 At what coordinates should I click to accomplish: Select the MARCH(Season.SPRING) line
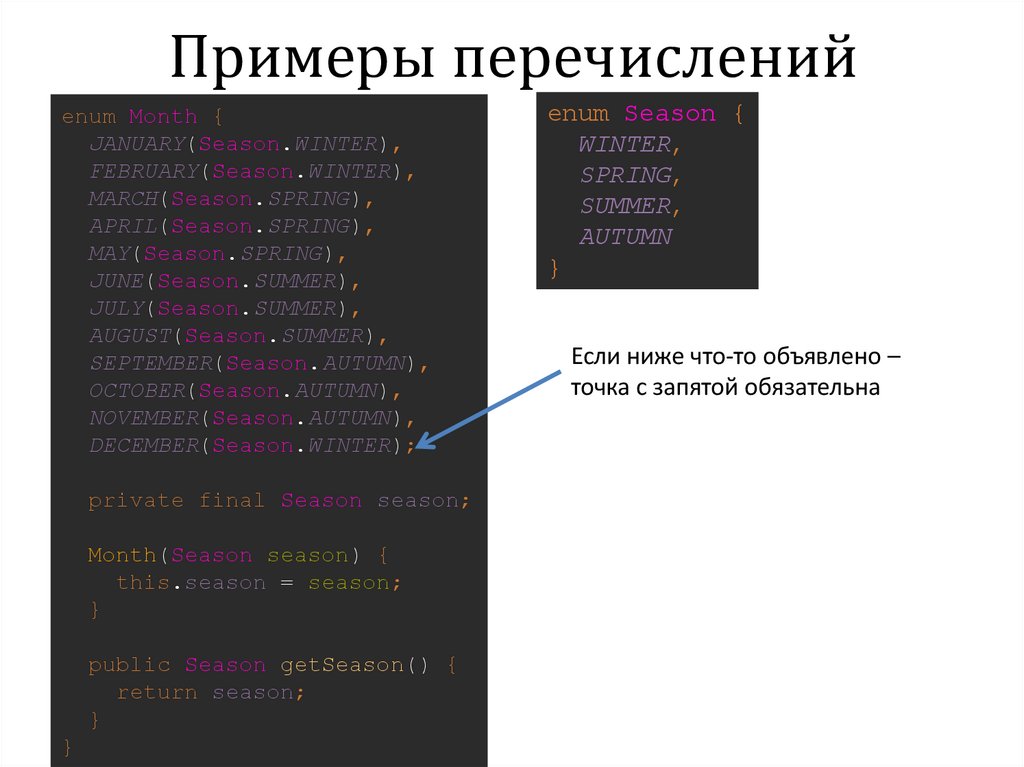(x=231, y=199)
